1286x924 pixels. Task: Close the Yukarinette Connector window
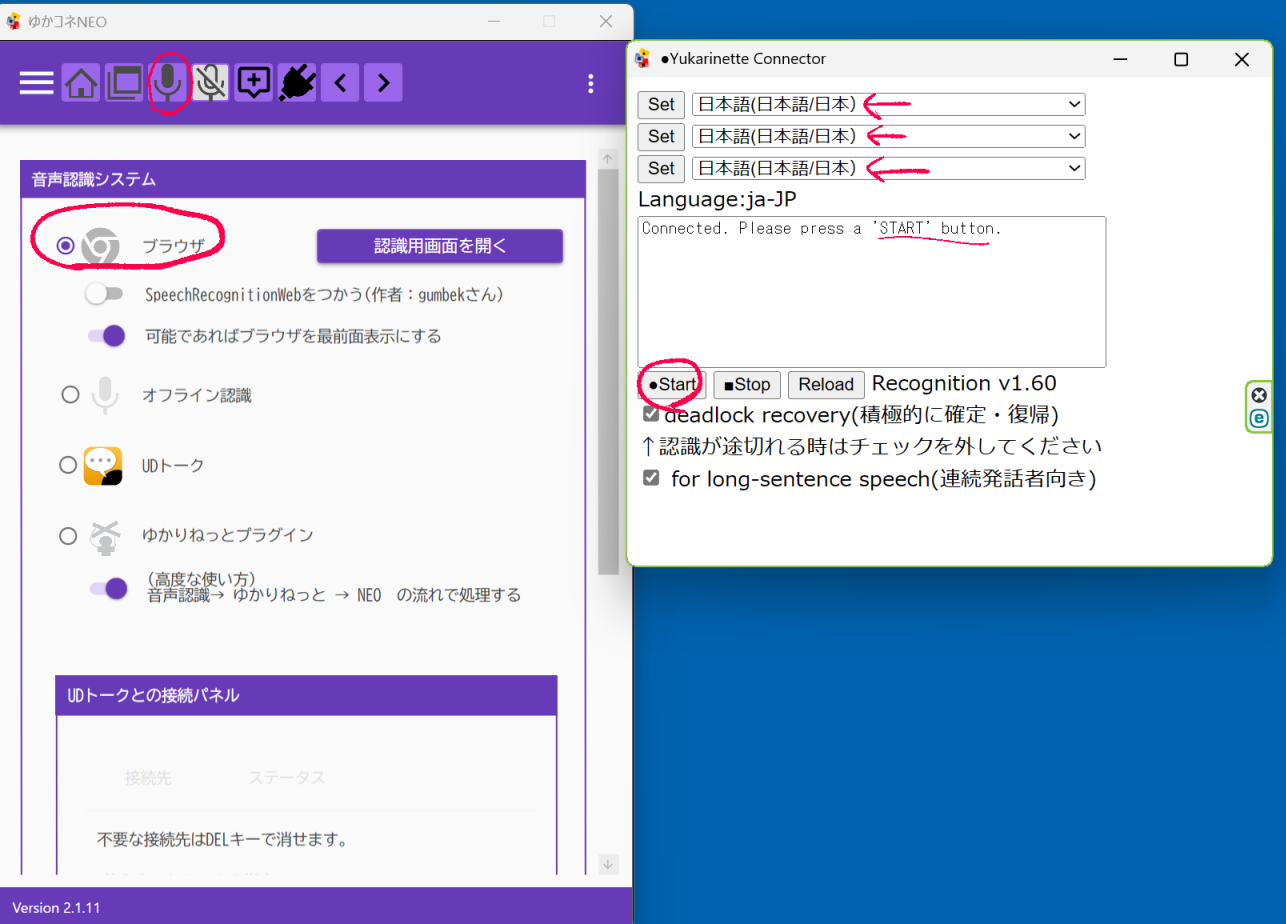[x=1242, y=60]
